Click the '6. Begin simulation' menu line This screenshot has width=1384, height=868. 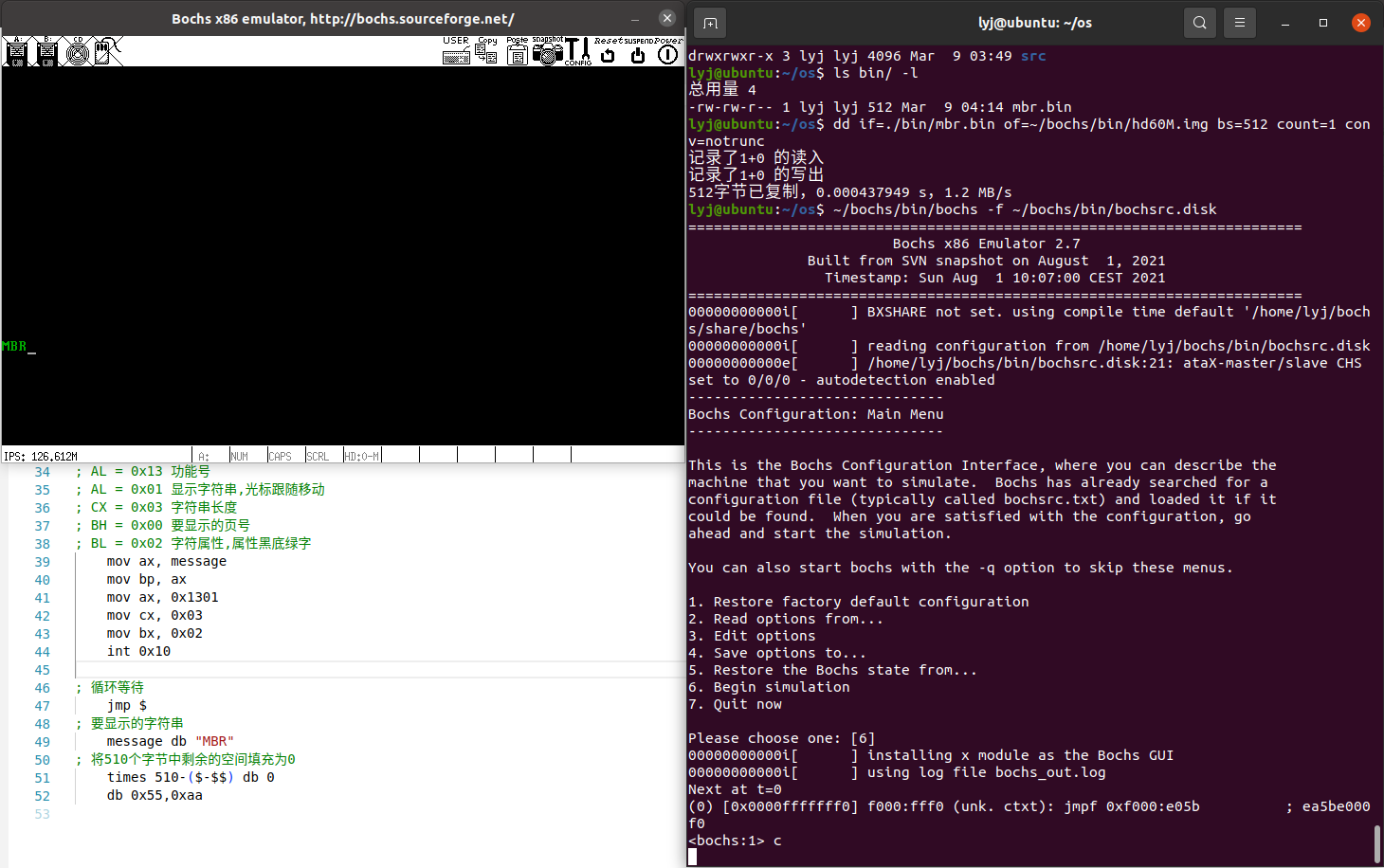pyautogui.click(x=769, y=687)
